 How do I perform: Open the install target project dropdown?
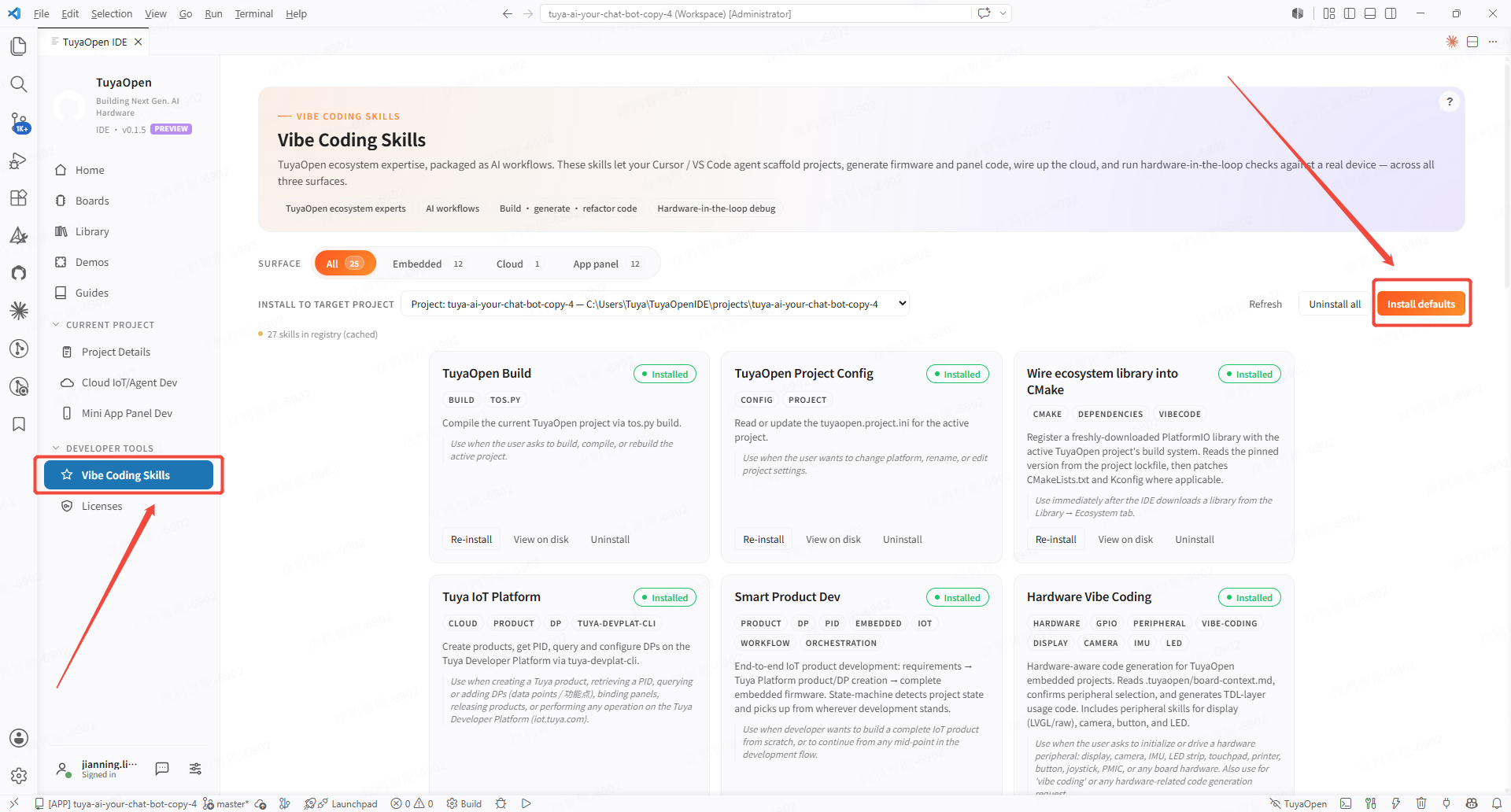point(655,304)
